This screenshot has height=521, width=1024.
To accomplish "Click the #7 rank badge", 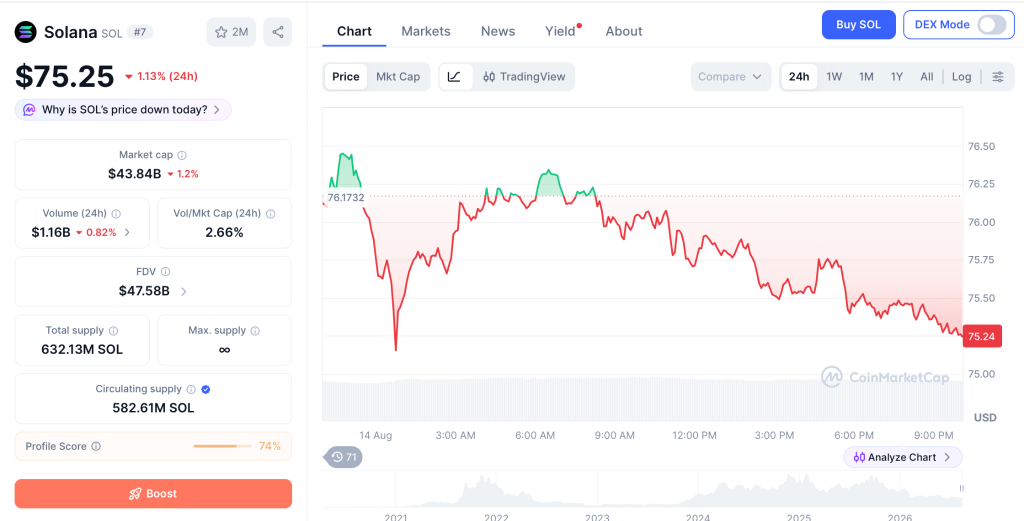I will point(140,32).
